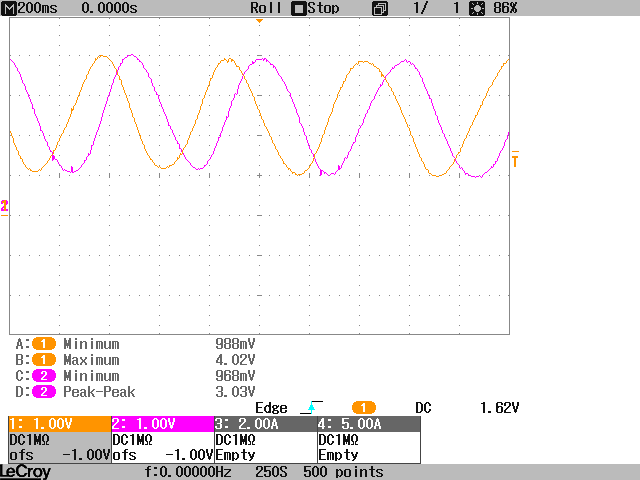Select the 500 points readout
The width and height of the screenshot is (640, 480).
343,472
